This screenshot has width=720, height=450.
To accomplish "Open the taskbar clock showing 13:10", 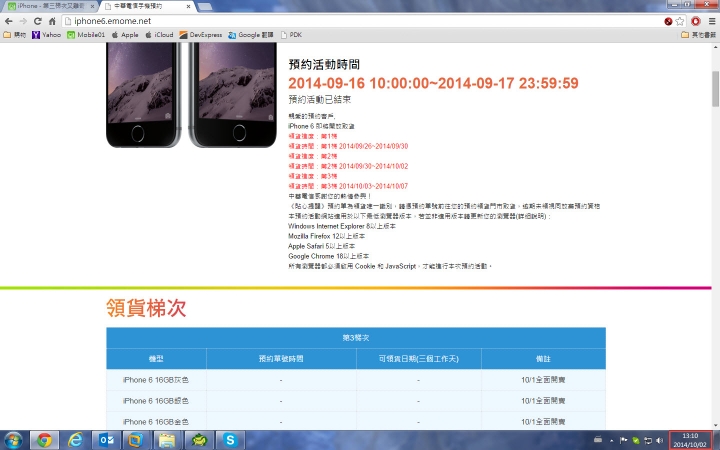I will click(690, 440).
